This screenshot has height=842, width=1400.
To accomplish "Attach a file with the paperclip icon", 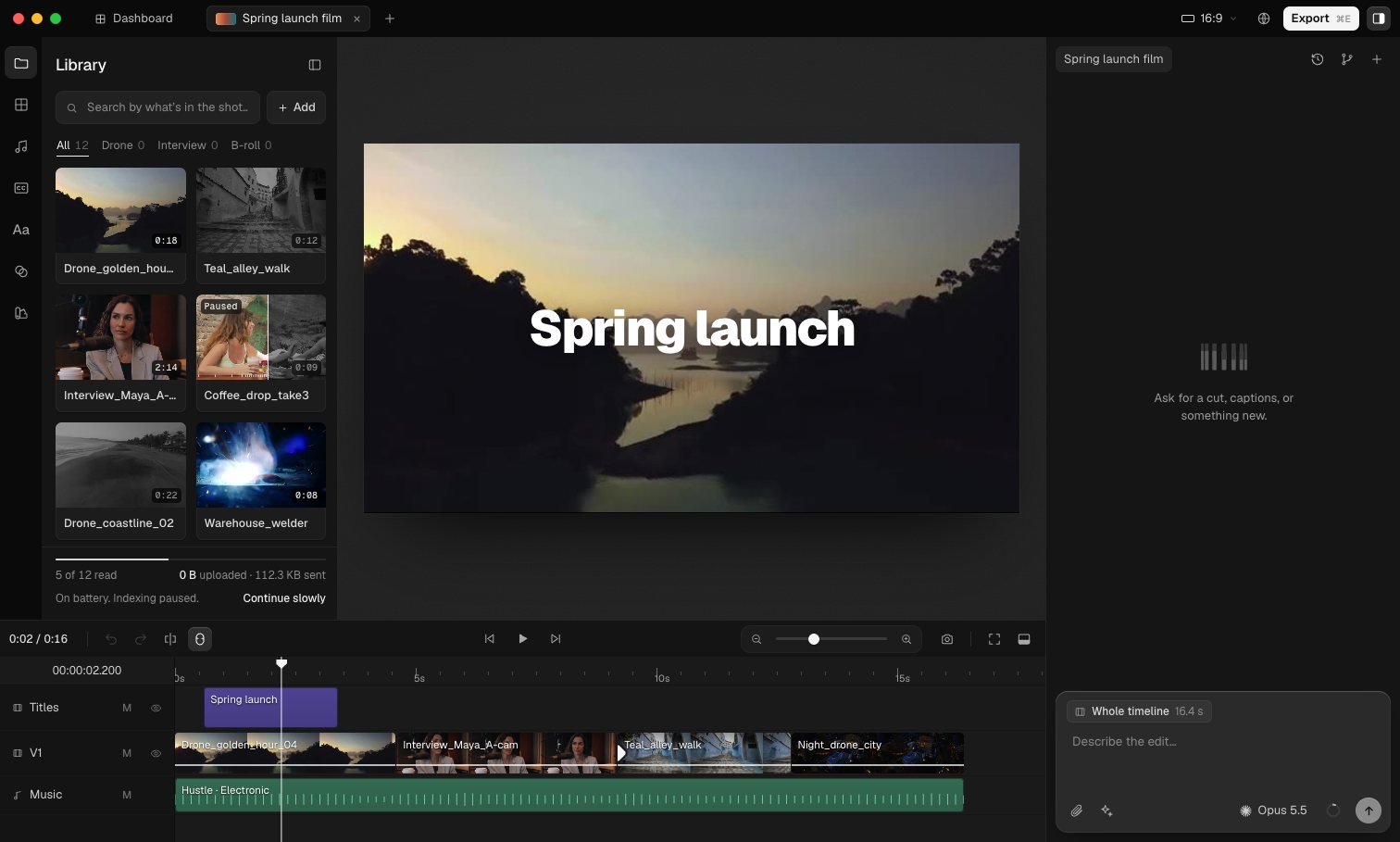I will tap(1077, 811).
